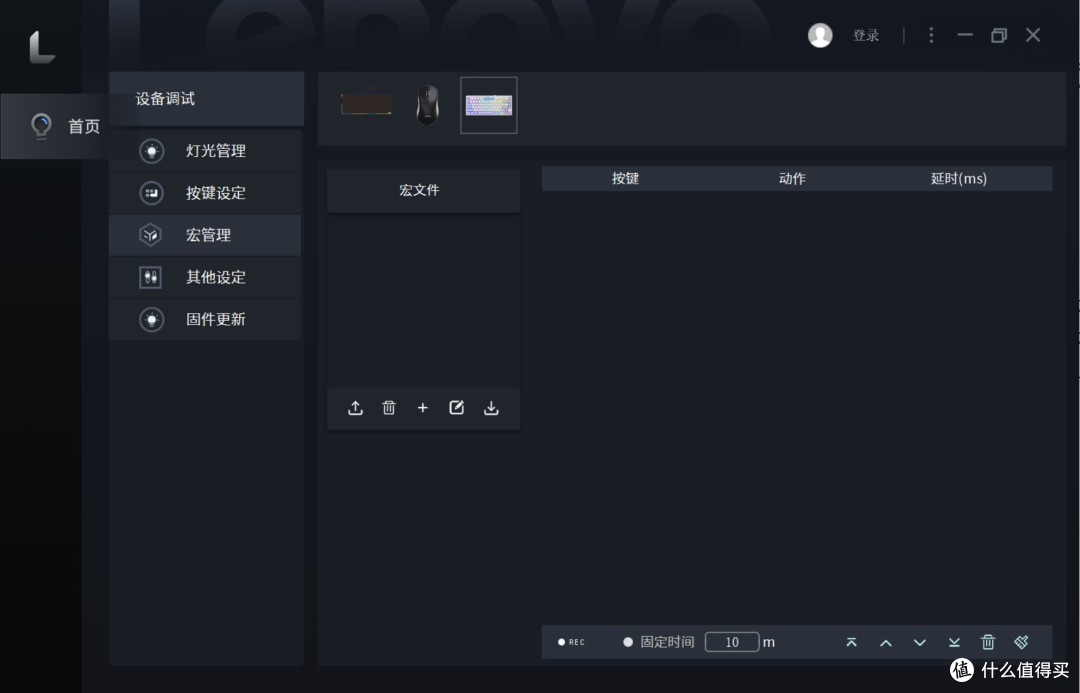Close the Lenovo application window
The image size is (1080, 693).
click(1032, 35)
